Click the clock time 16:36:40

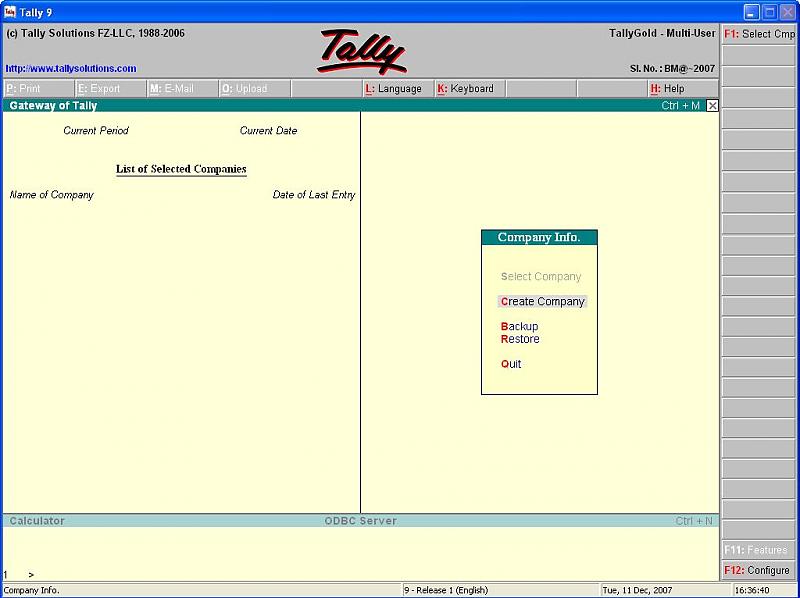(752, 590)
